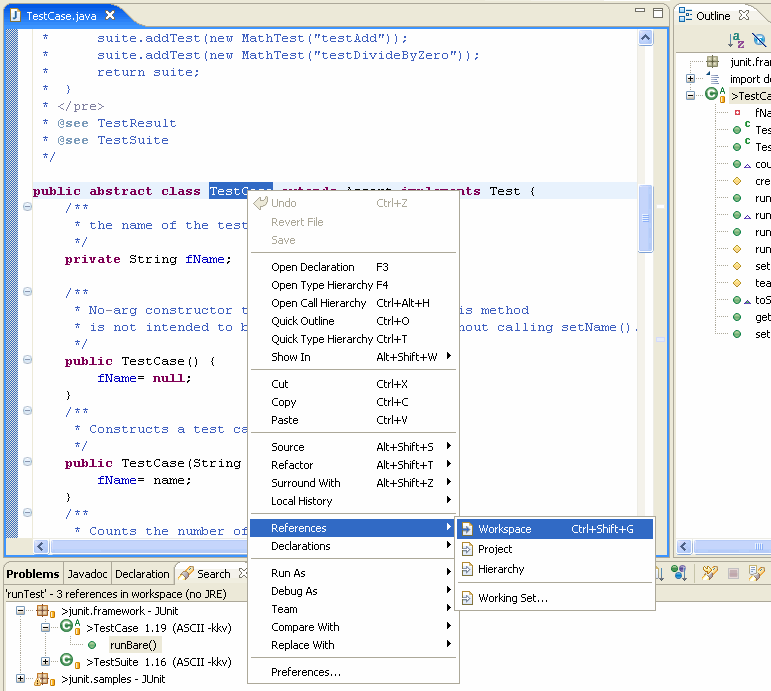The width and height of the screenshot is (771, 691).
Task: Collapse the TestCase(String) constructor fold
Action: click(28, 462)
